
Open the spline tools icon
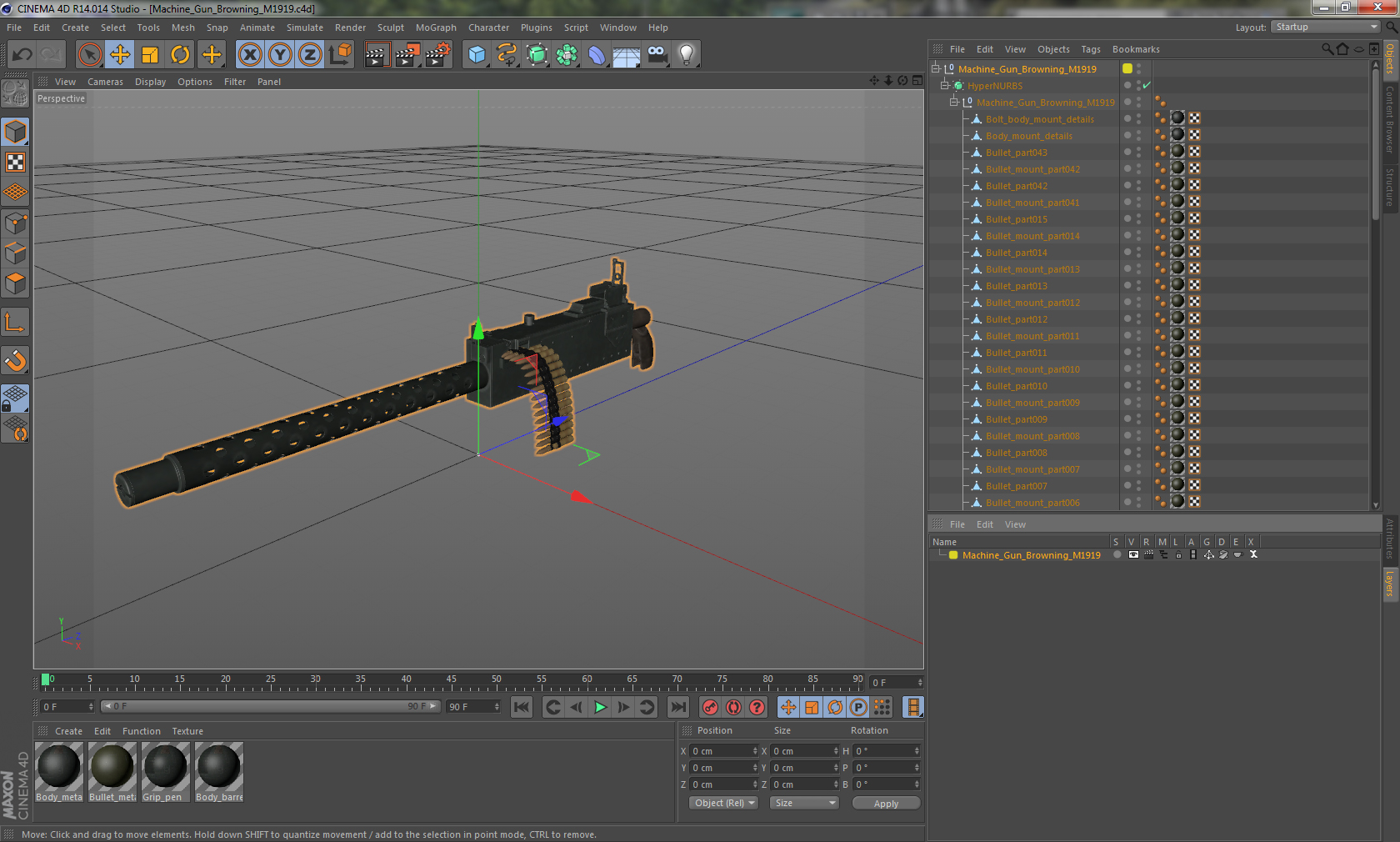pyautogui.click(x=507, y=55)
